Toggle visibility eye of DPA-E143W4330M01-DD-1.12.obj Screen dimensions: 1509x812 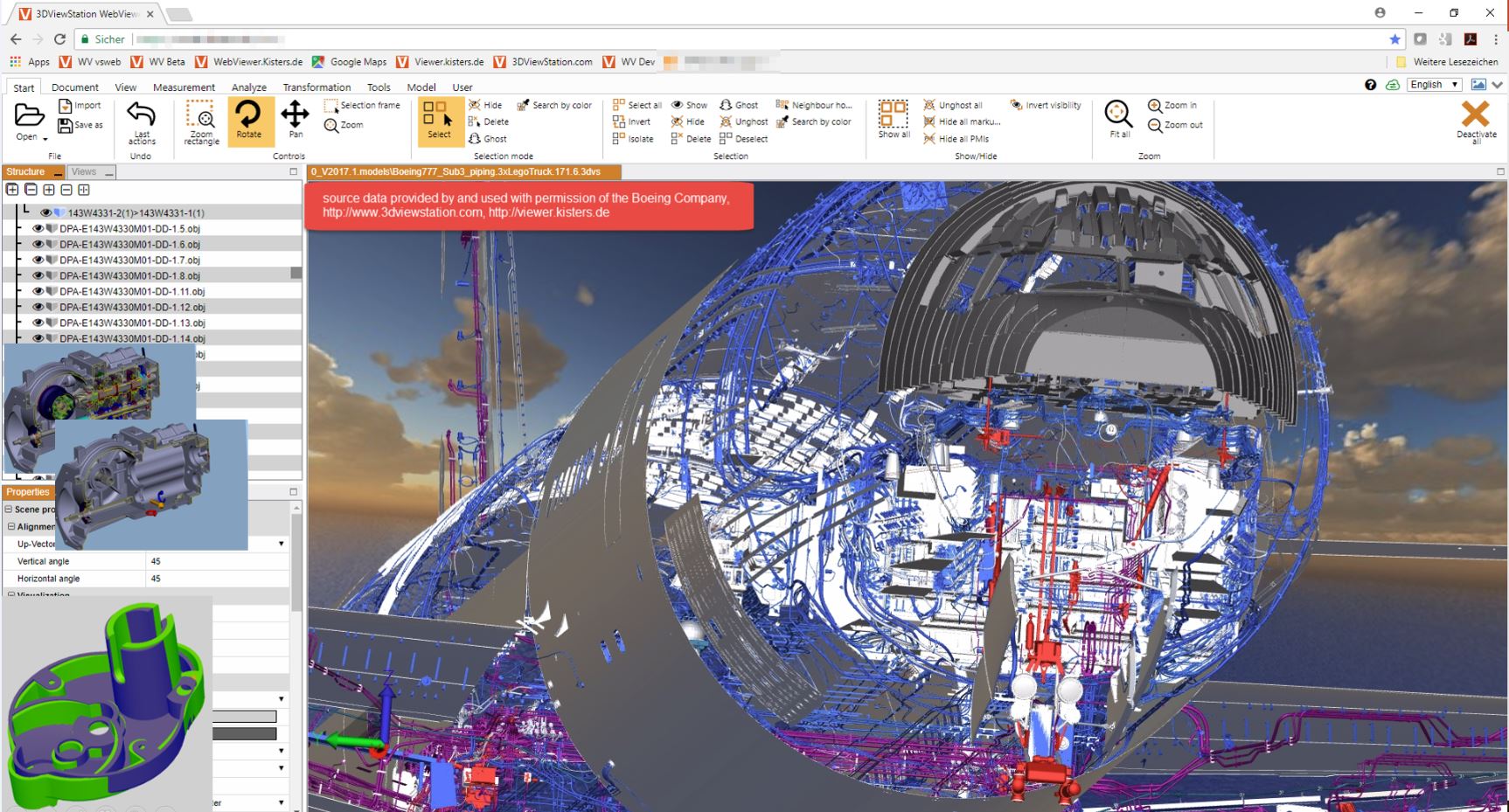pos(38,308)
